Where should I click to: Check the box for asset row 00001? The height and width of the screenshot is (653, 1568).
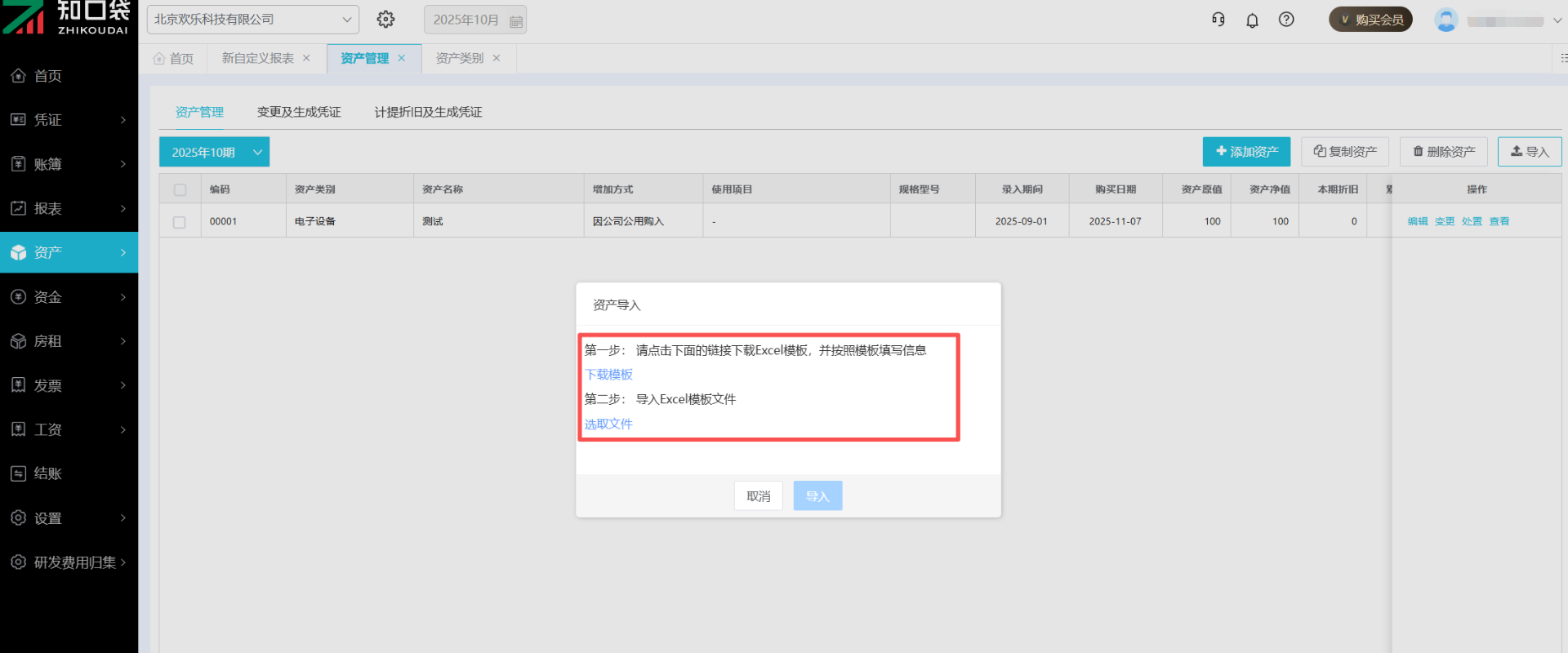[x=180, y=222]
